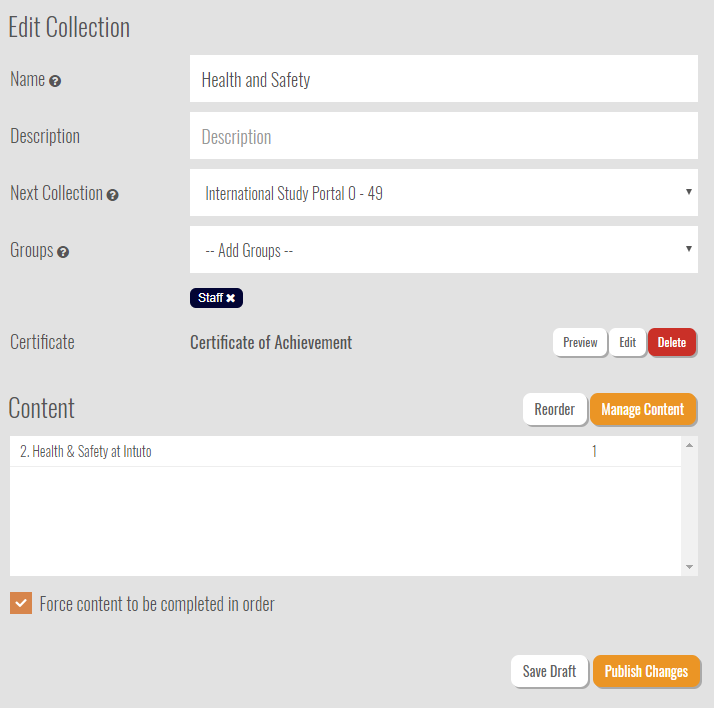714x708 pixels.
Task: Click the help icon next to Name
Action: pyautogui.click(x=55, y=81)
